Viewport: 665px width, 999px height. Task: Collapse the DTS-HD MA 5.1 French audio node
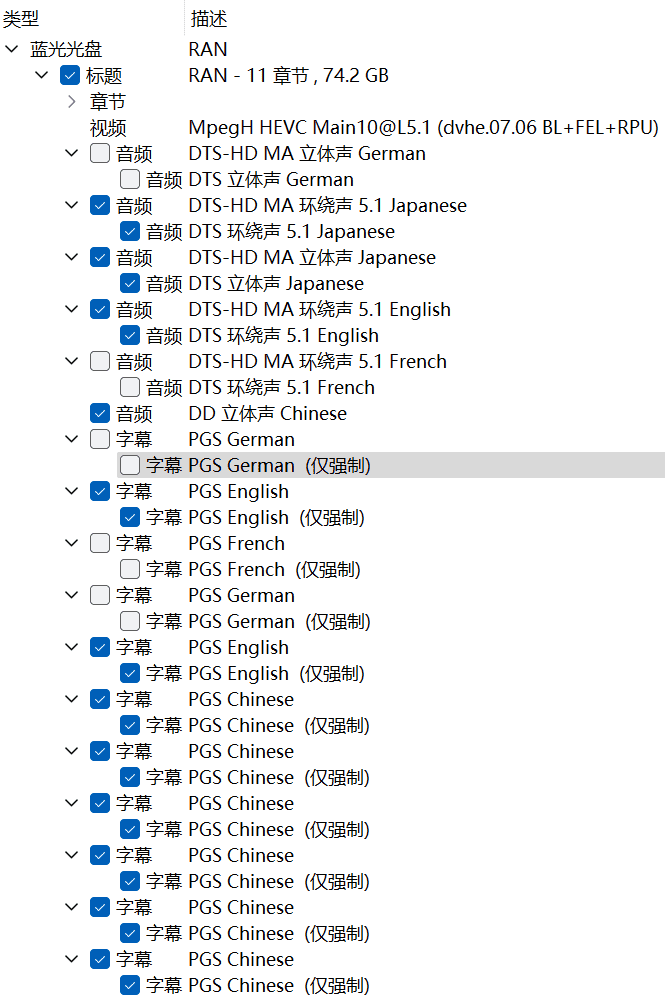pos(71,361)
